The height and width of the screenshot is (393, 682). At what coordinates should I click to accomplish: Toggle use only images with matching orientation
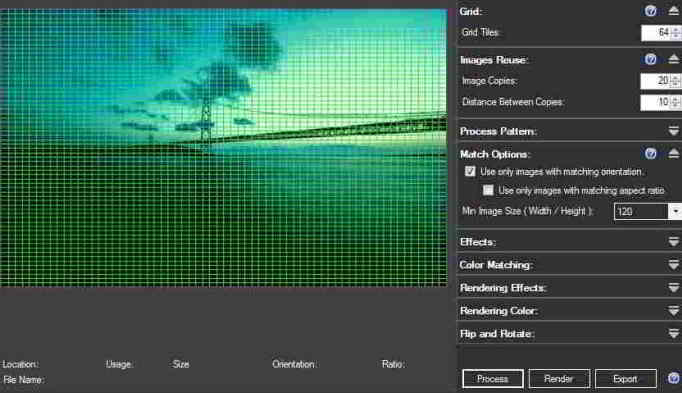coord(470,171)
